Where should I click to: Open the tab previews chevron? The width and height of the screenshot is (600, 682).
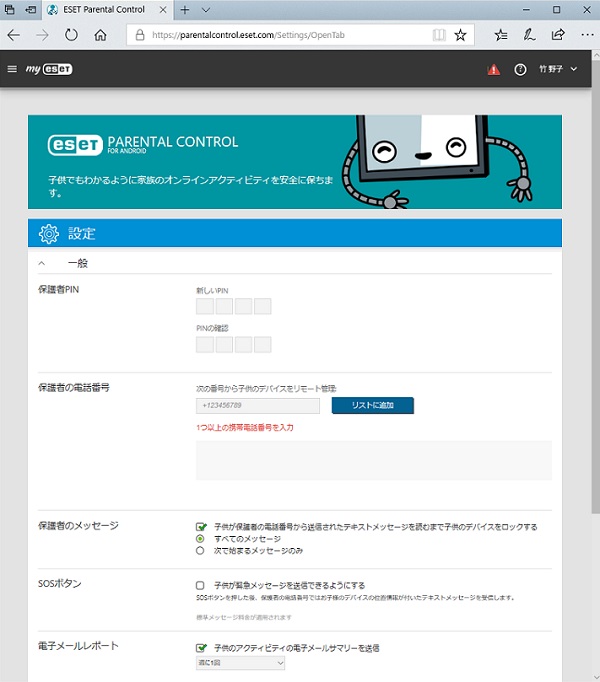206,10
